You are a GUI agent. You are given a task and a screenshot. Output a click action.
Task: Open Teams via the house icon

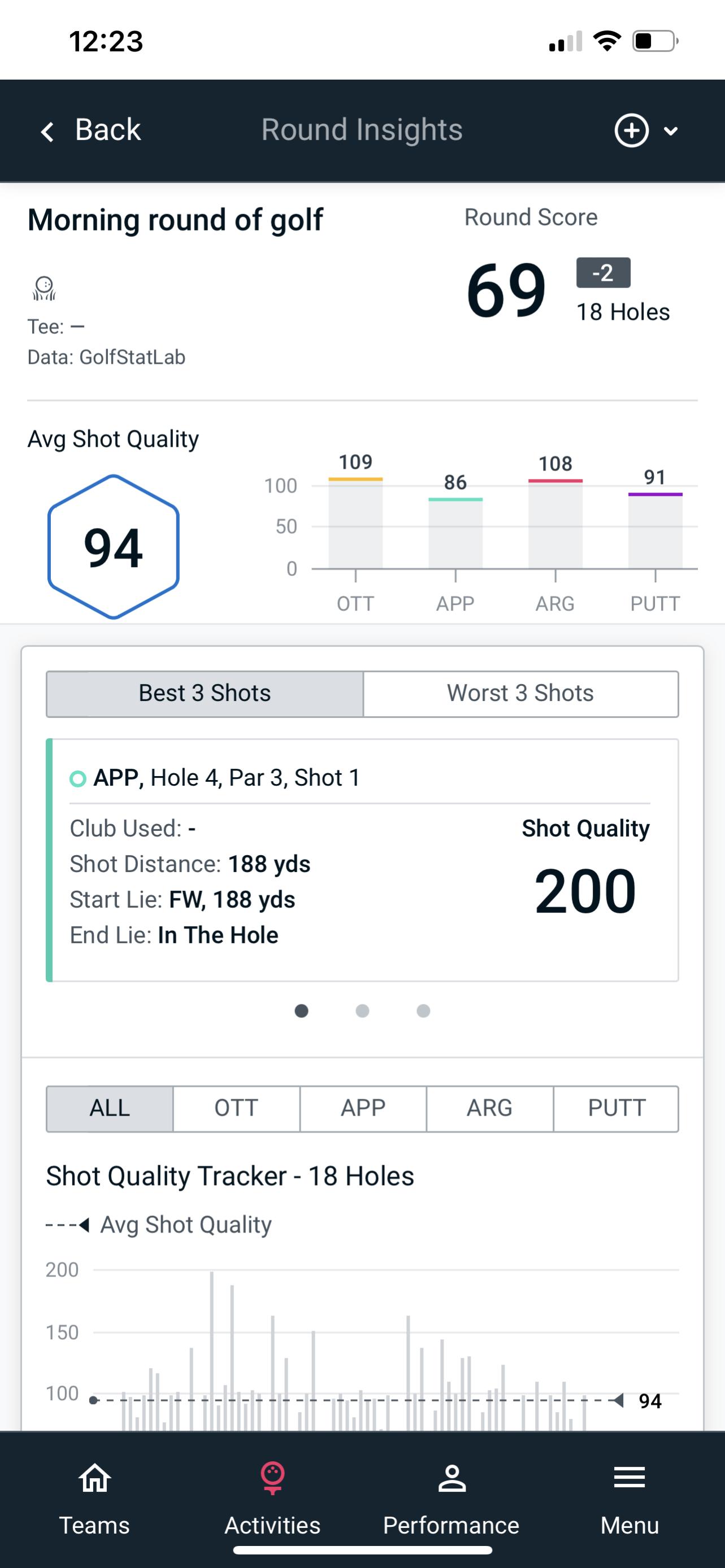coord(94,1479)
